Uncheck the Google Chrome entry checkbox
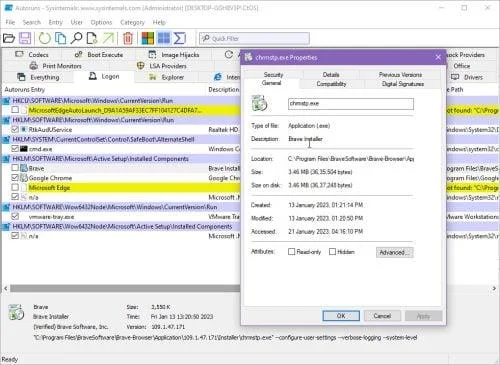 (x=15, y=178)
